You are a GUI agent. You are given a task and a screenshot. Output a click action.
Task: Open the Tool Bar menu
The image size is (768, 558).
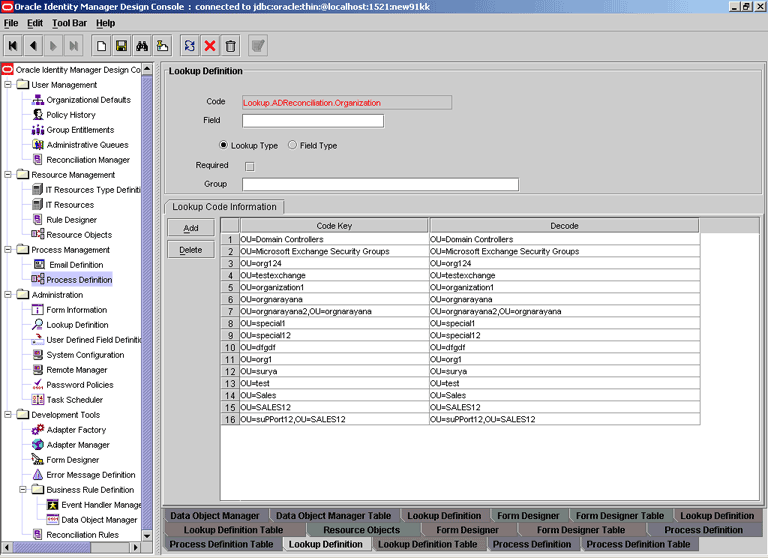point(69,23)
